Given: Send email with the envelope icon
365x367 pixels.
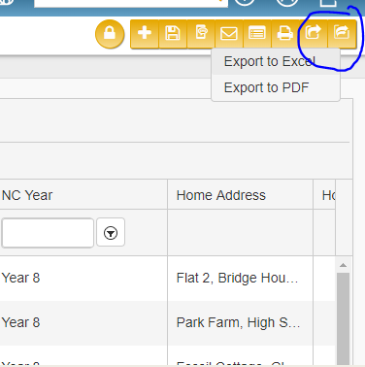Looking at the screenshot, I should [229, 34].
